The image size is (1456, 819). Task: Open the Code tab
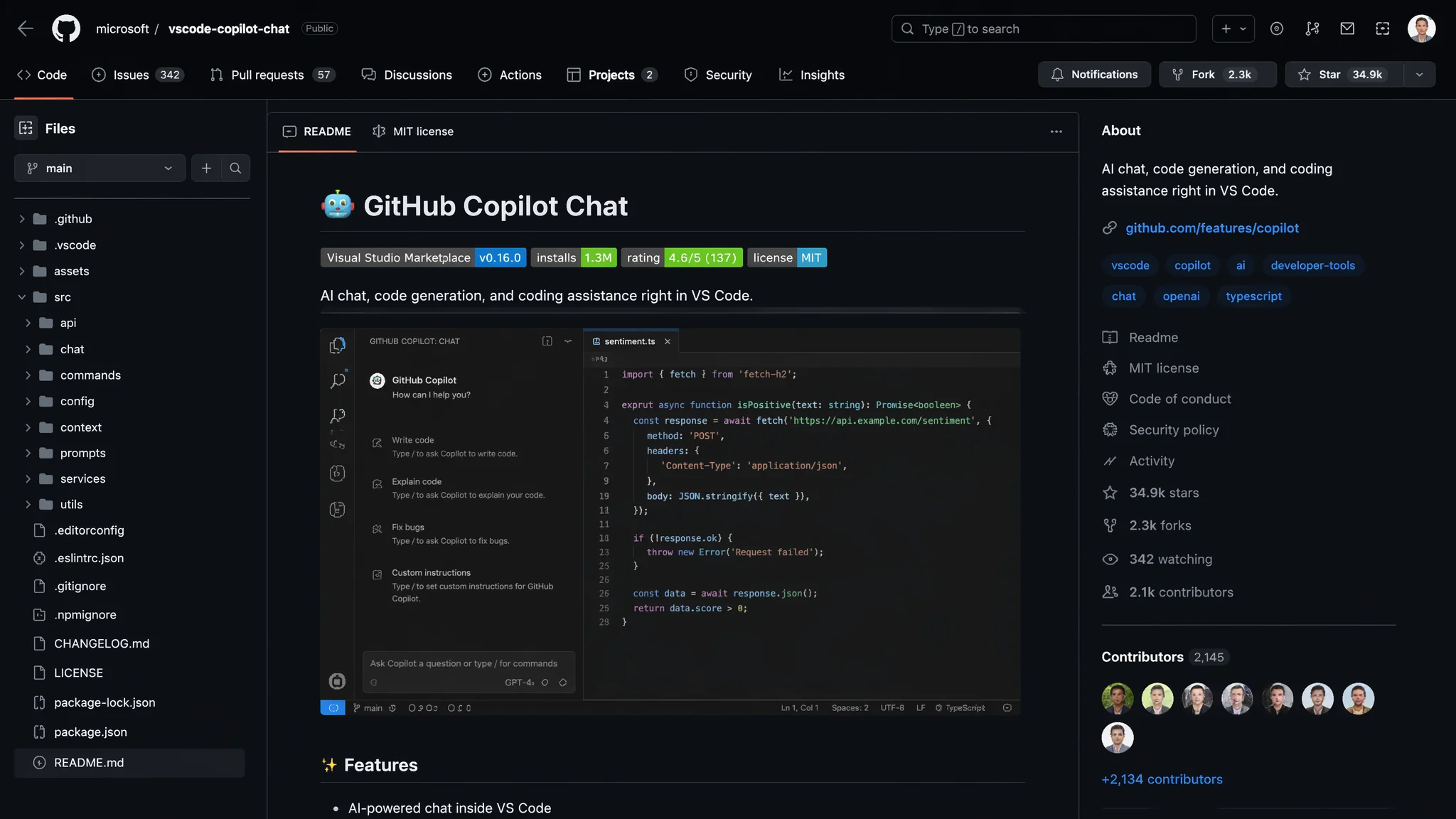tap(42, 75)
